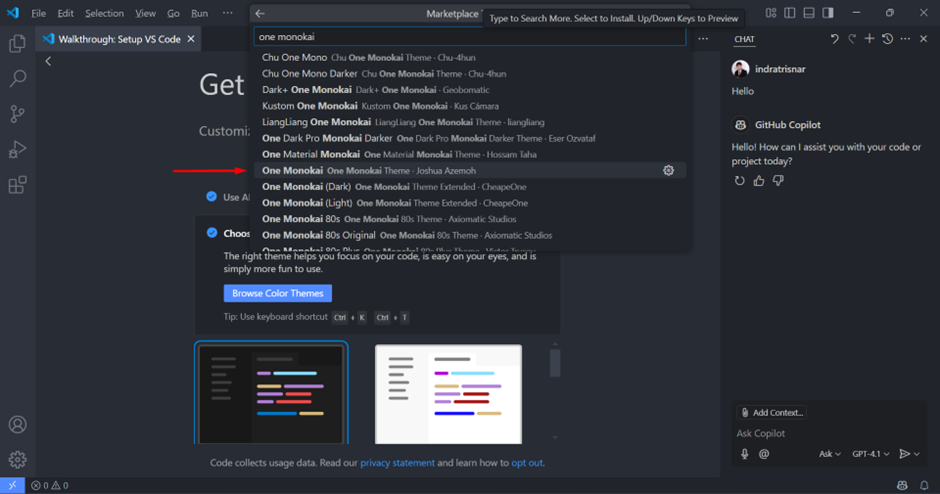Open Run and Debug view

click(17, 149)
